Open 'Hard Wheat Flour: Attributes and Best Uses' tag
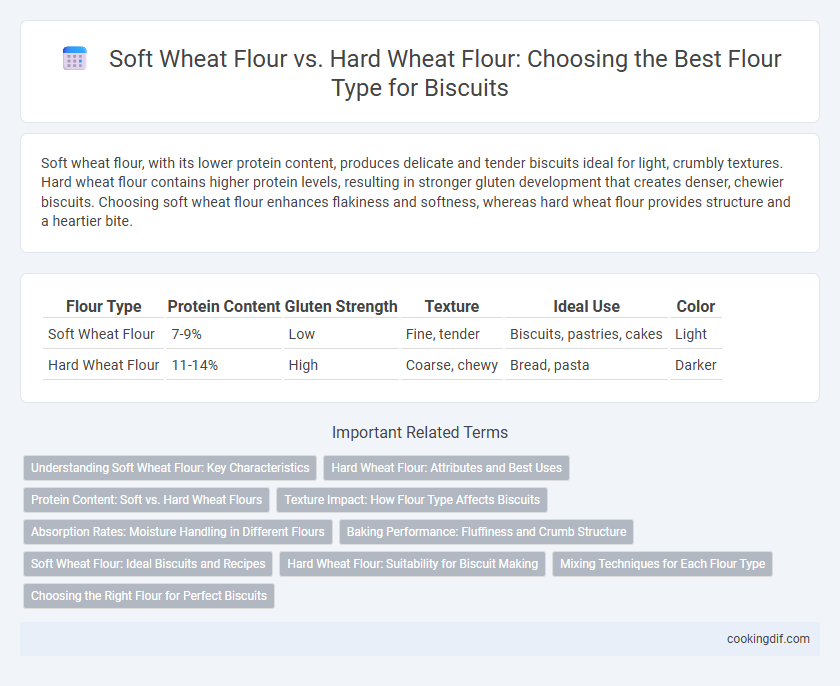This screenshot has height=686, width=840. point(446,468)
